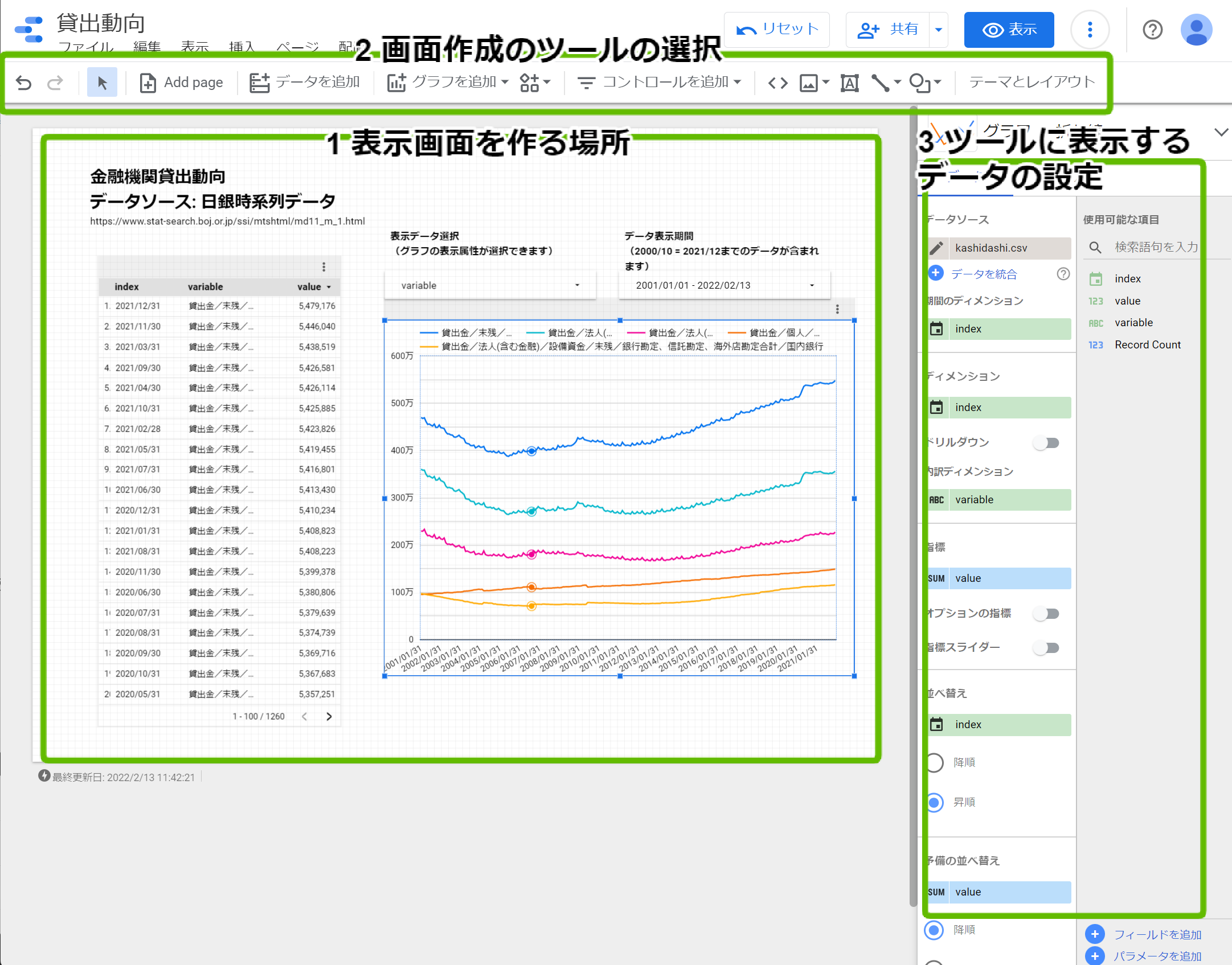Collapse the properties panel chevron

1221,133
